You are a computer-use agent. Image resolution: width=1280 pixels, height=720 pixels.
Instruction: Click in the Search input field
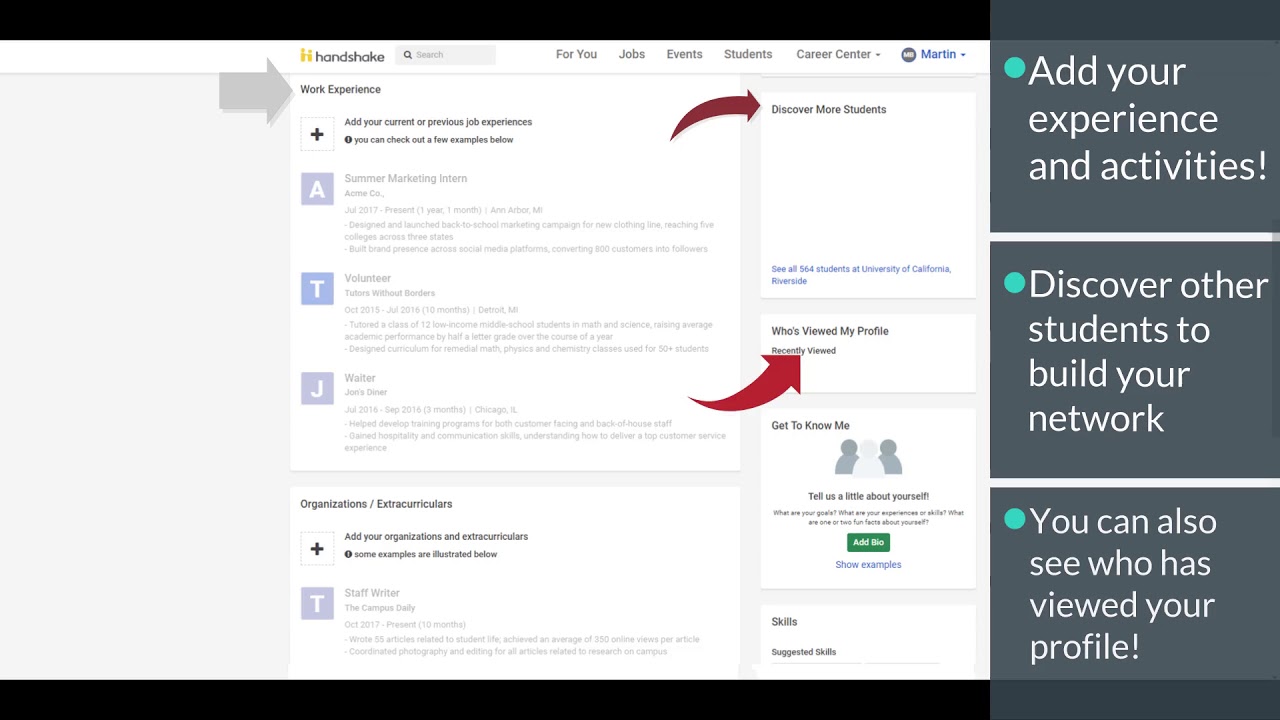click(446, 55)
